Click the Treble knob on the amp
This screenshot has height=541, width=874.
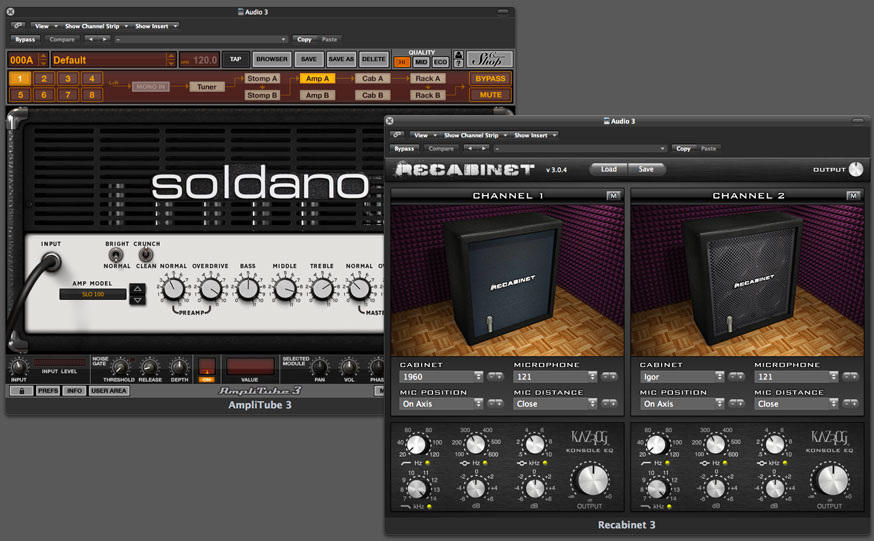pyautogui.click(x=322, y=289)
